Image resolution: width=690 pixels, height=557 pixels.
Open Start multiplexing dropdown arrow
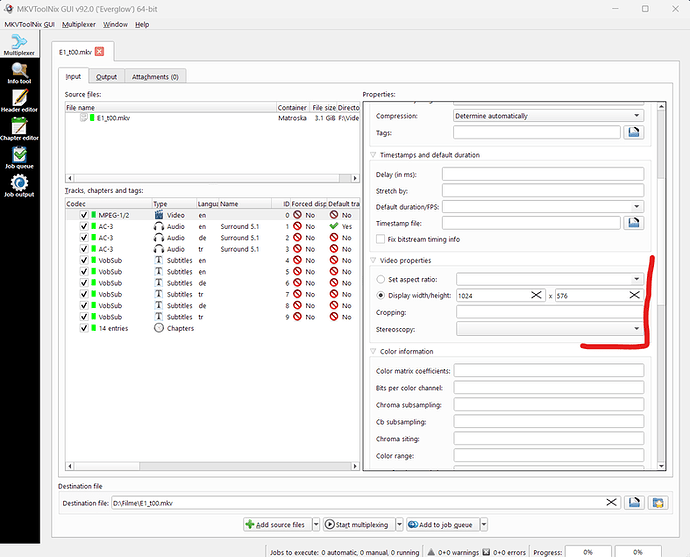[399, 524]
